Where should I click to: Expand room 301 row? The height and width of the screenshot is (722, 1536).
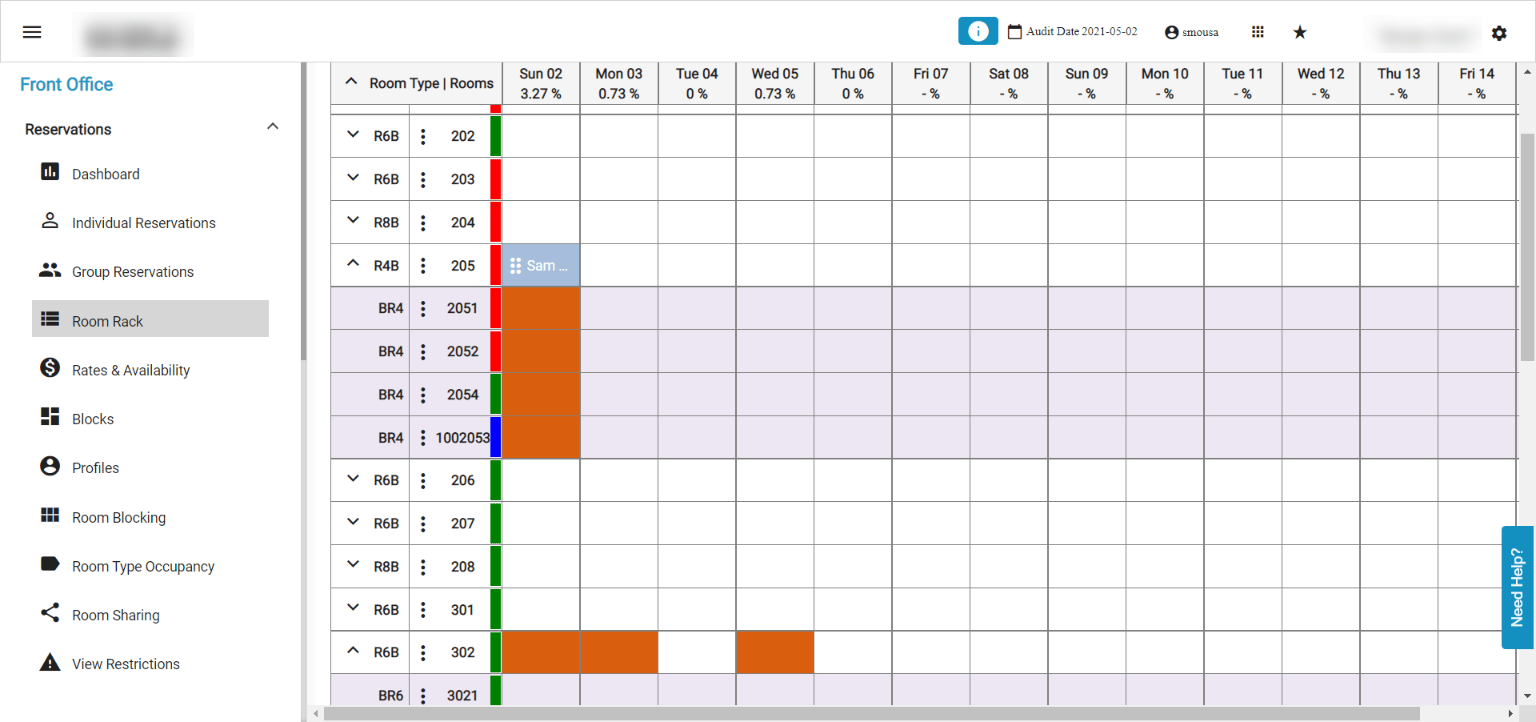click(352, 608)
